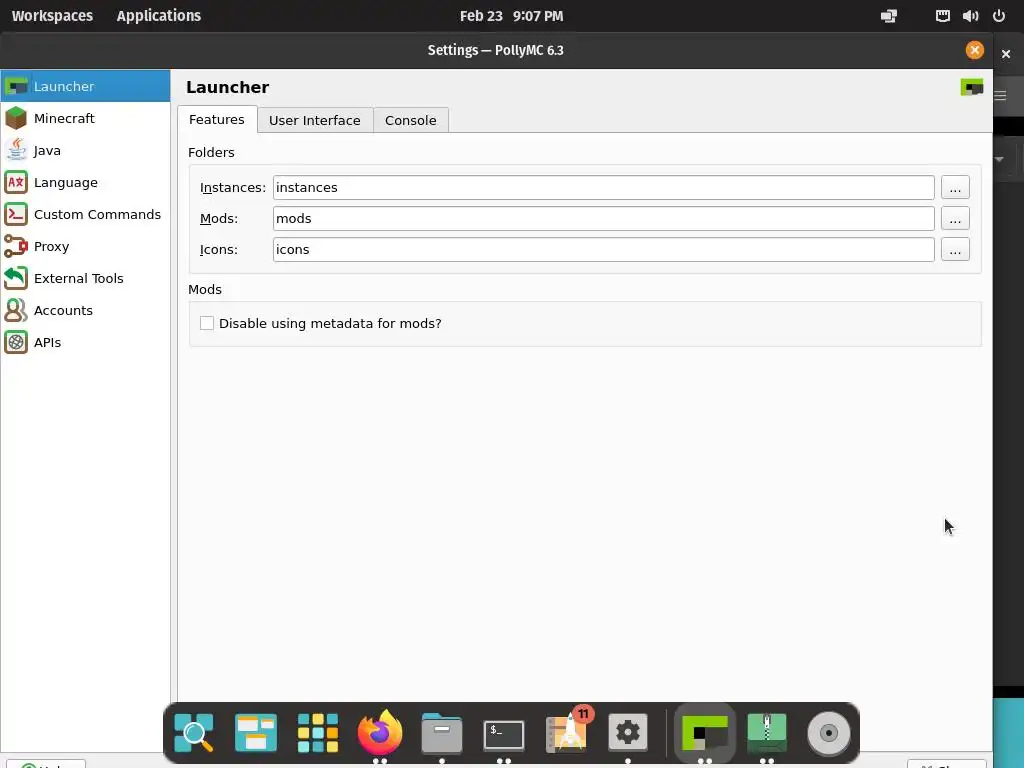The height and width of the screenshot is (768, 1024).
Task: Open Pop!_Shop rocket icon with badge
Action: point(567,731)
